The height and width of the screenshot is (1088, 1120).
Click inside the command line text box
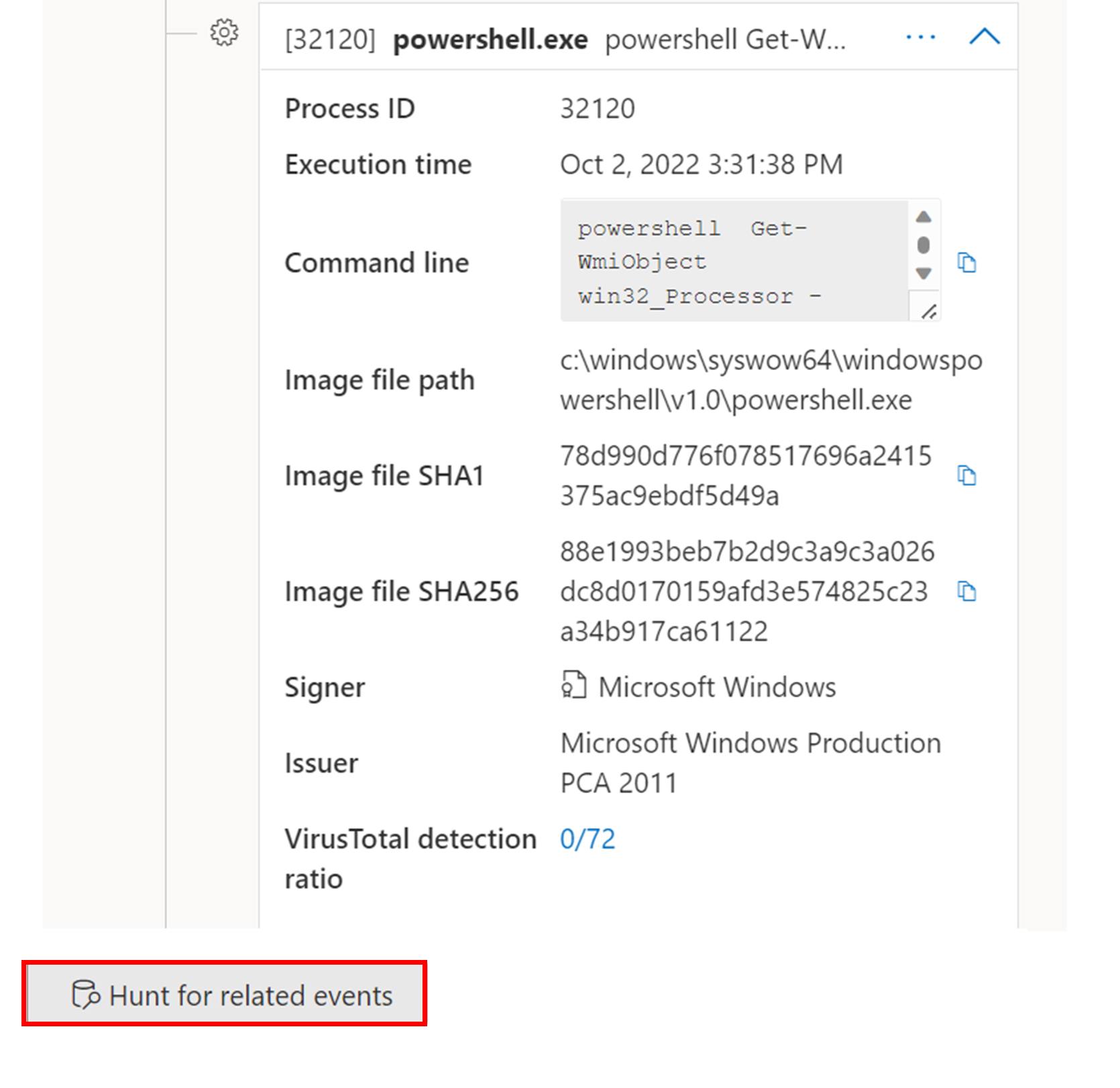pos(734,261)
